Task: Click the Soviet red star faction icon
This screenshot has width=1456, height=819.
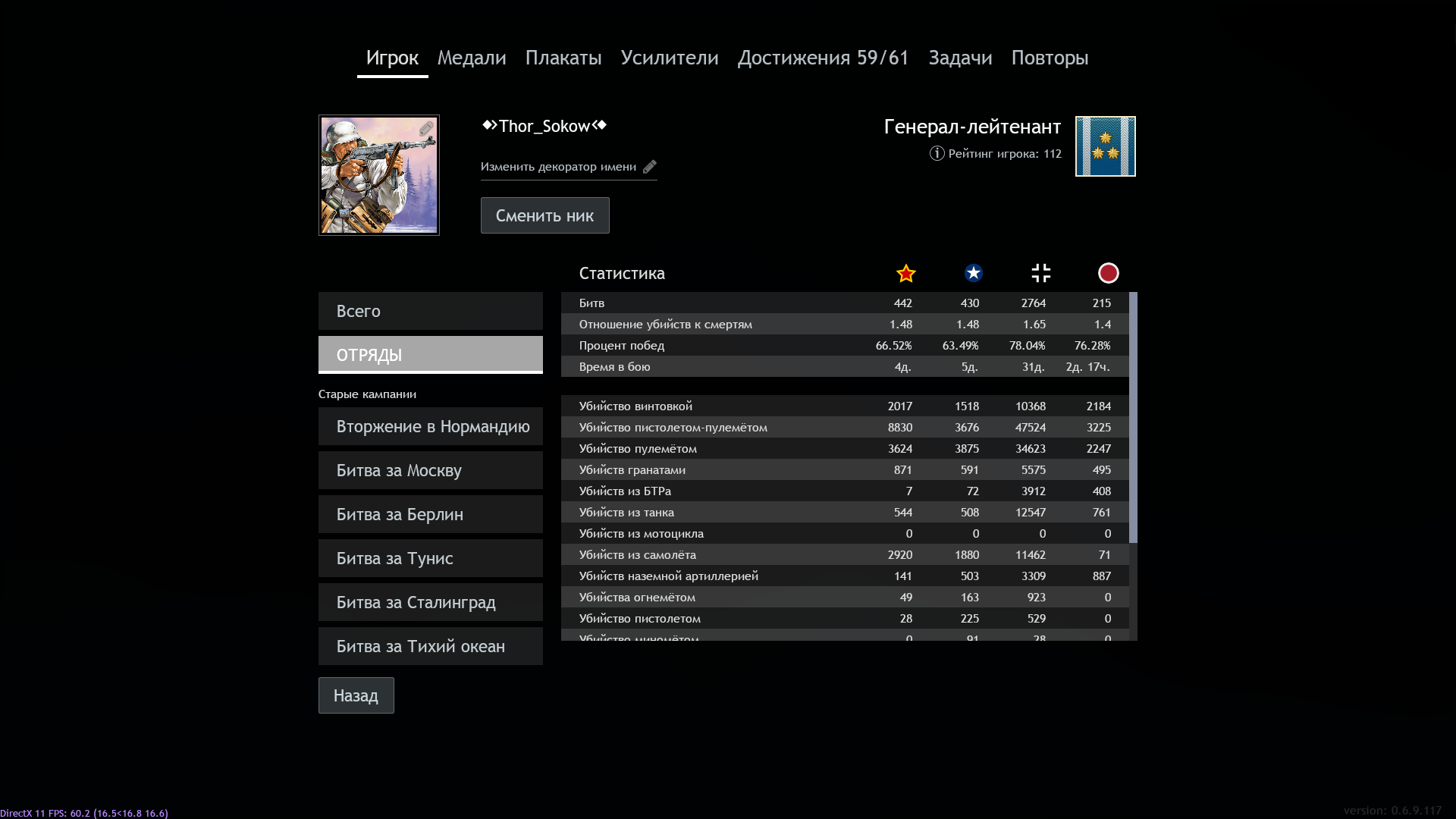Action: (x=905, y=273)
